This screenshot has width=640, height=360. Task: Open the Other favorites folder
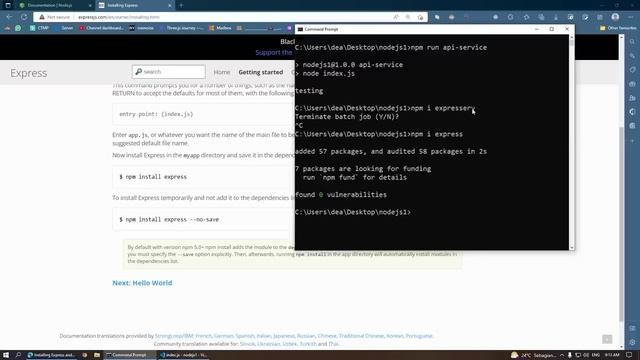618,28
